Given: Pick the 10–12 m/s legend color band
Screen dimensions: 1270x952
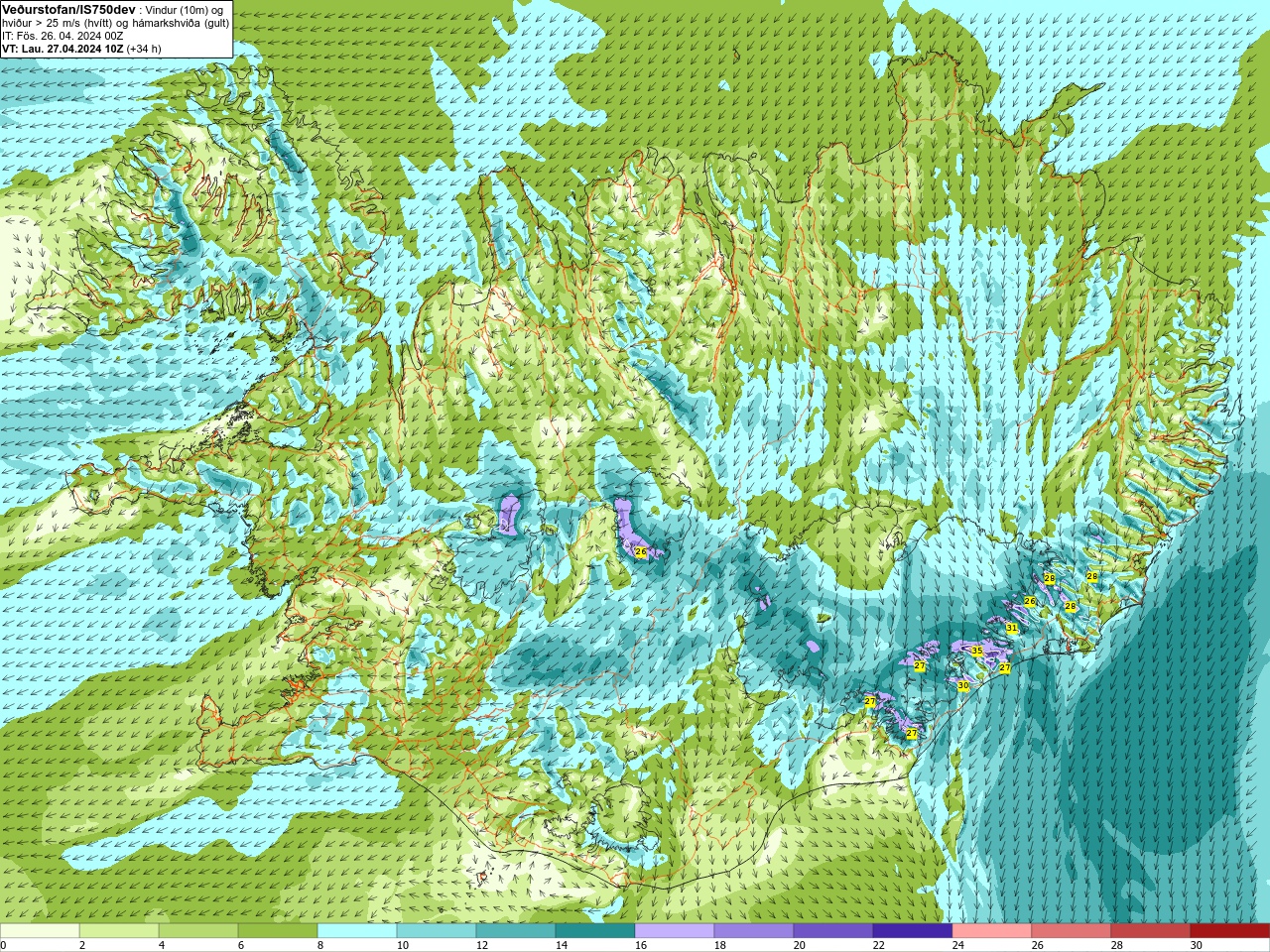Looking at the screenshot, I should click(437, 931).
